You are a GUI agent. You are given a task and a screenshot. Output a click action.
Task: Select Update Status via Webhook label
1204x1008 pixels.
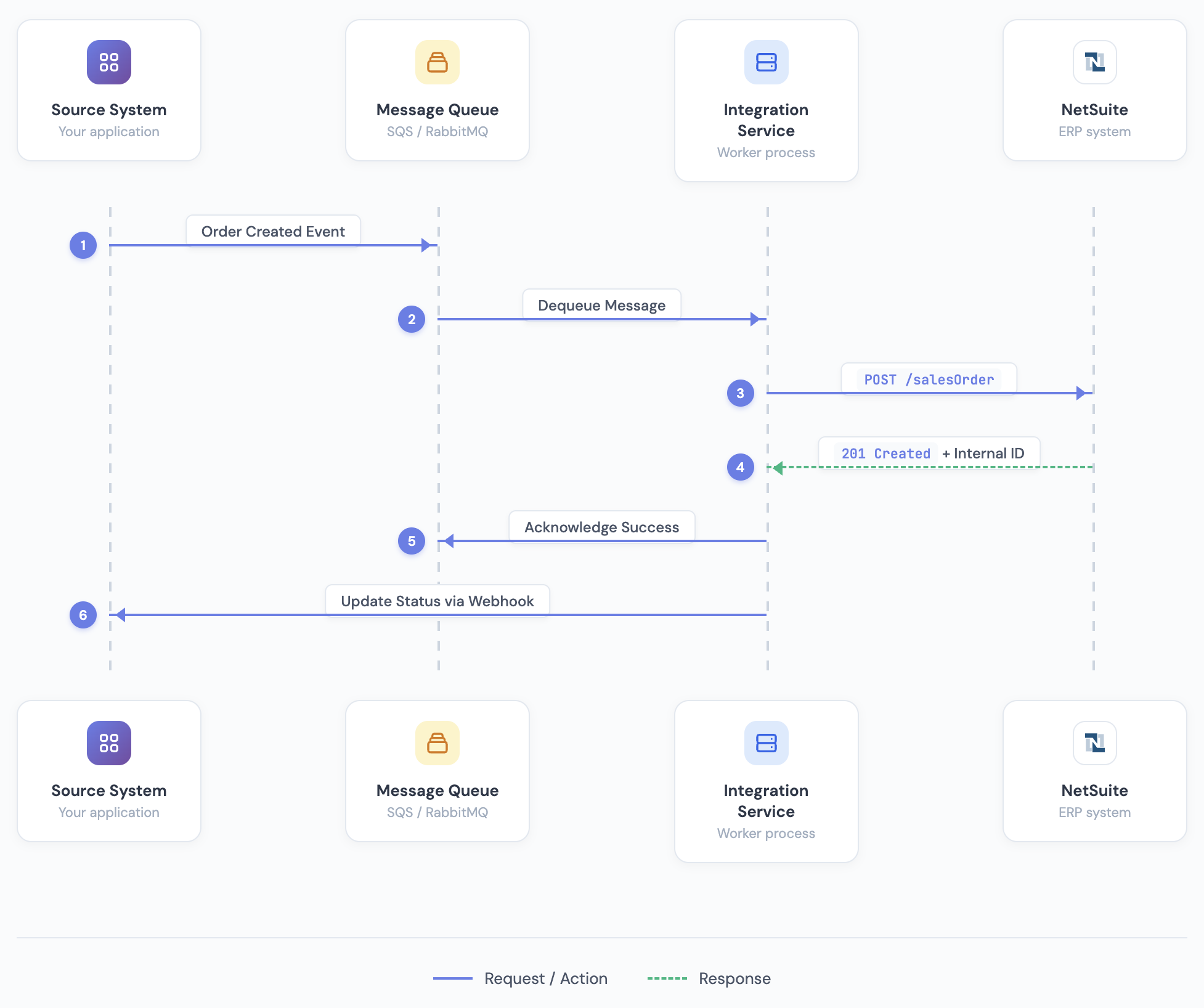437,601
